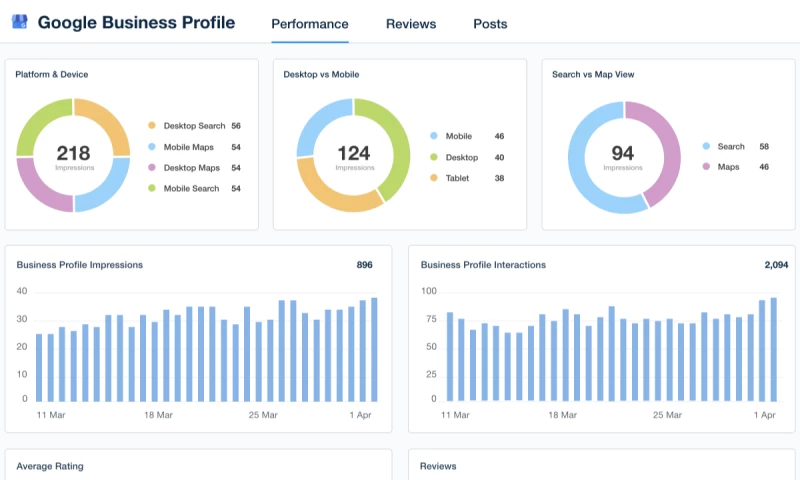The height and width of the screenshot is (480, 800).
Task: Click the last bar in Impressions chart
Action: coord(374,349)
